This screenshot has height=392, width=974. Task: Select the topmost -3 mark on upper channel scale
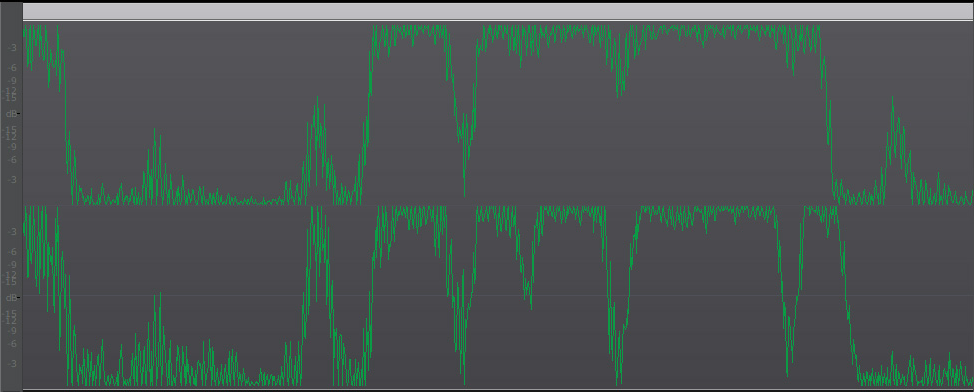(x=12, y=47)
